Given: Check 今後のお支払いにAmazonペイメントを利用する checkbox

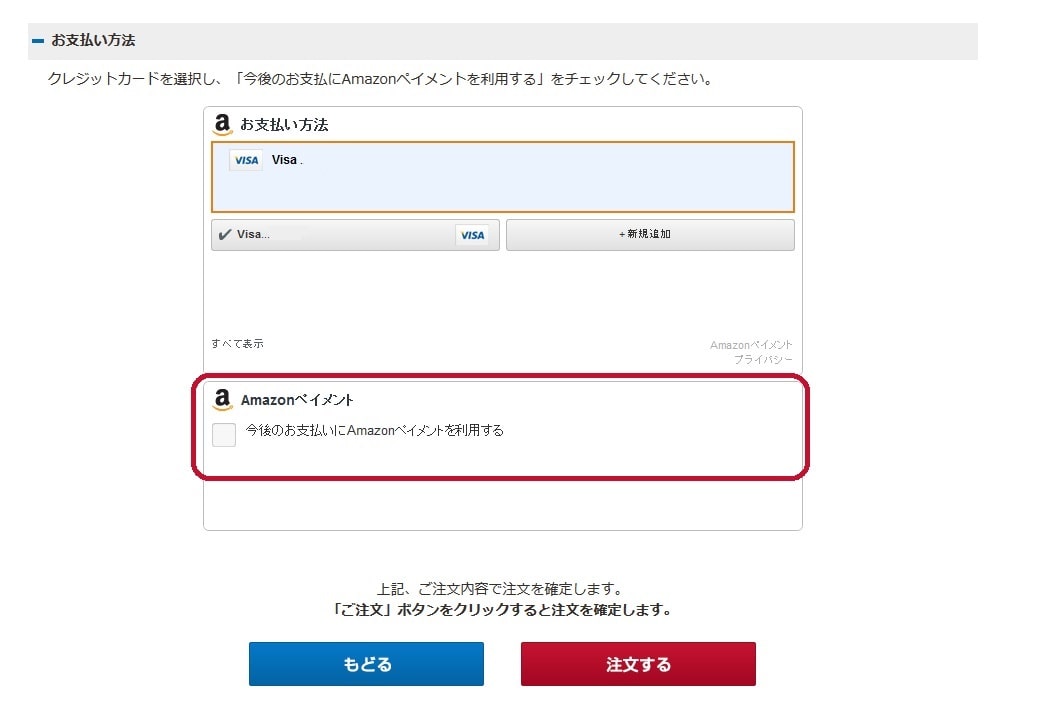Looking at the screenshot, I should pos(224,434).
